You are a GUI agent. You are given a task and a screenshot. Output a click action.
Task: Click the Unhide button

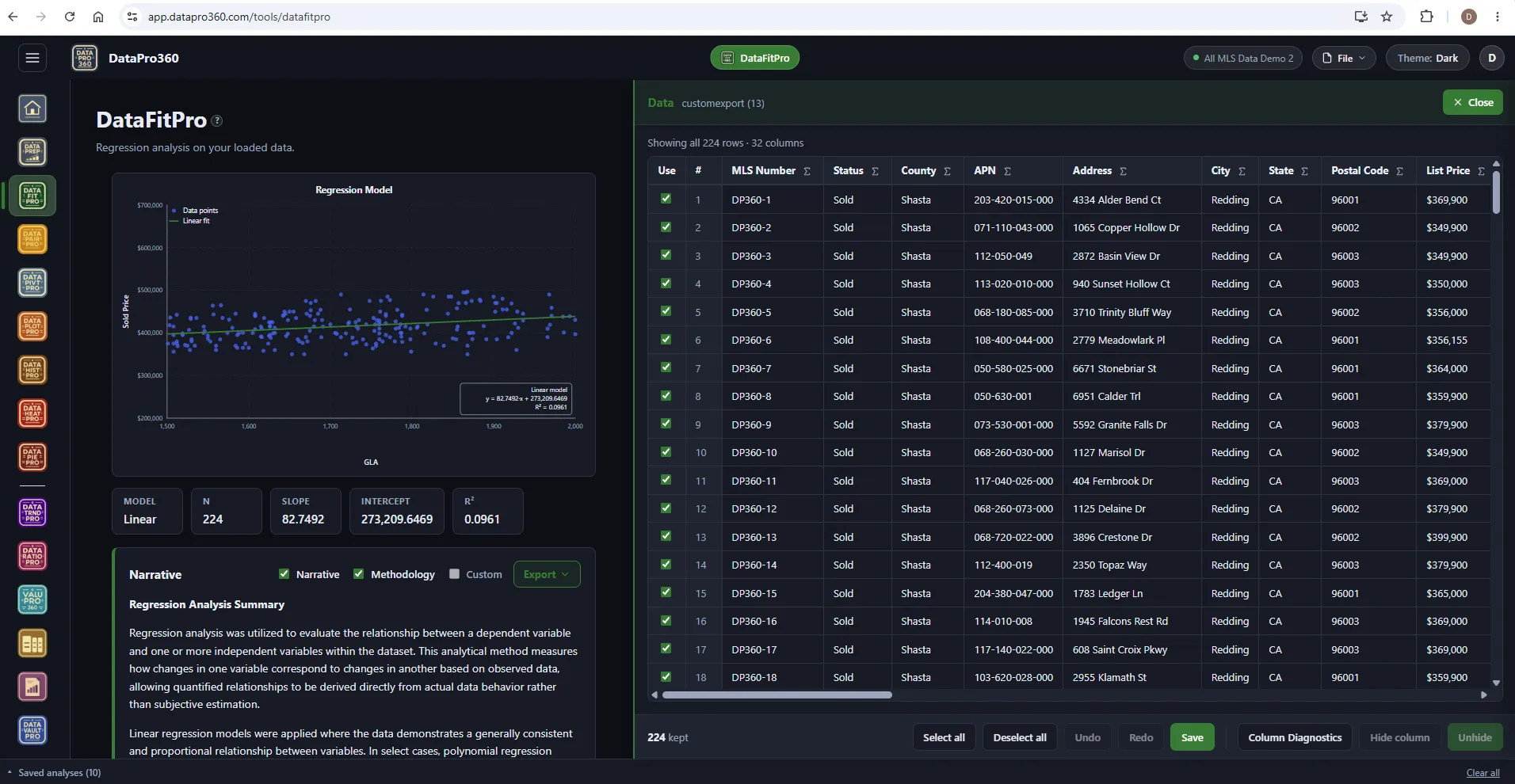(1475, 737)
